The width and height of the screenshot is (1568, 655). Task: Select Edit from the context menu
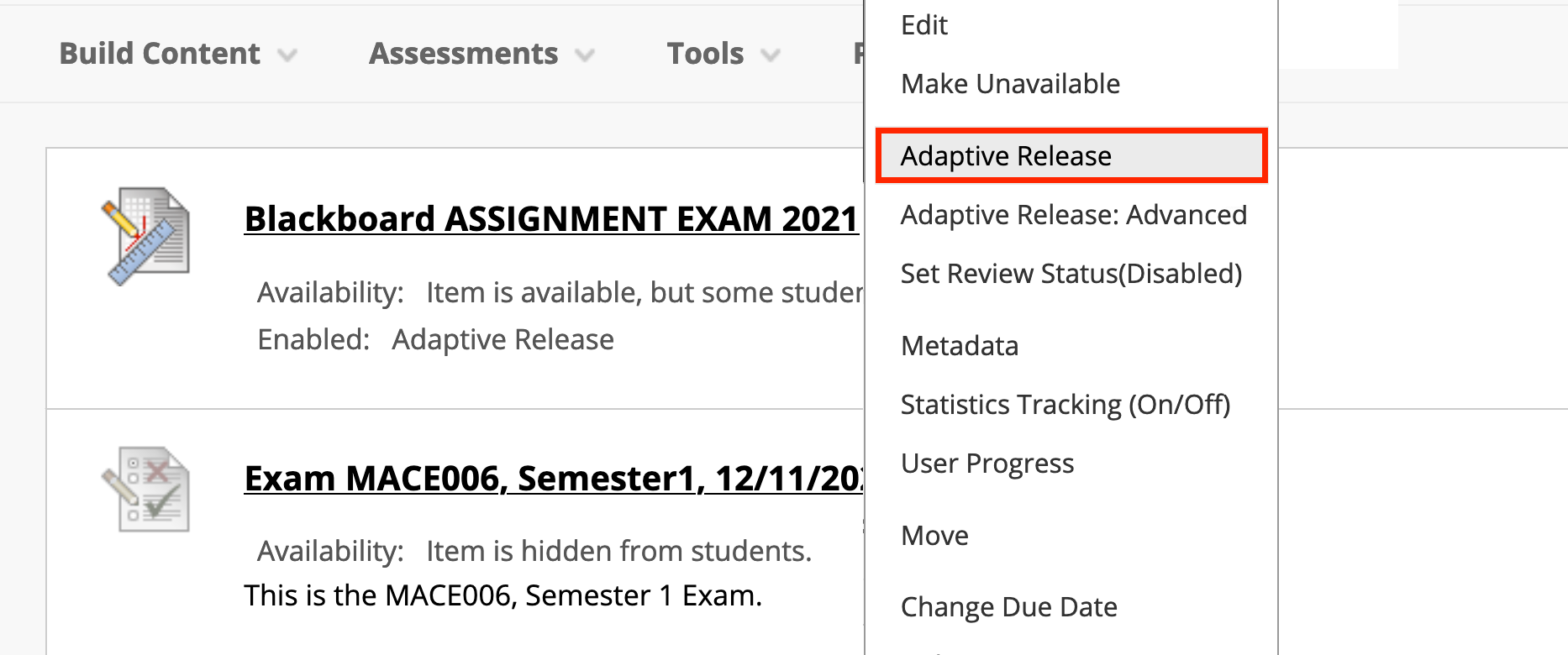(924, 25)
